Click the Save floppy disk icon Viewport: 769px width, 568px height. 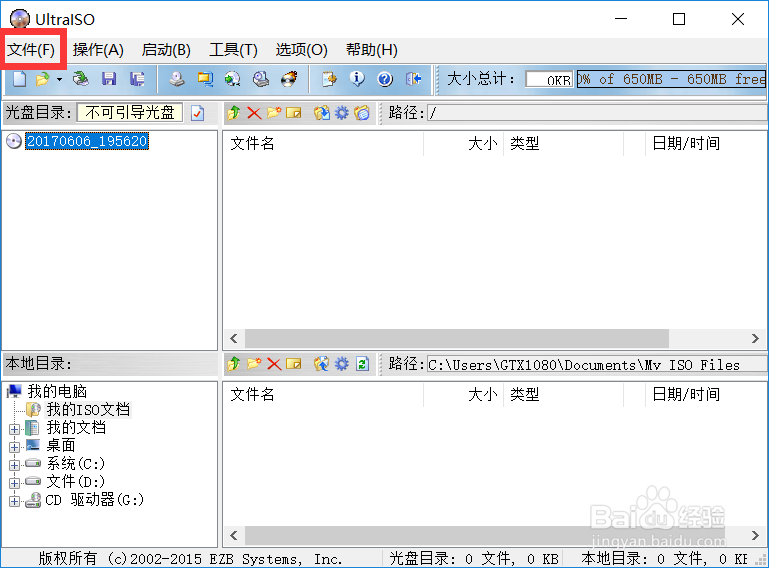[109, 79]
